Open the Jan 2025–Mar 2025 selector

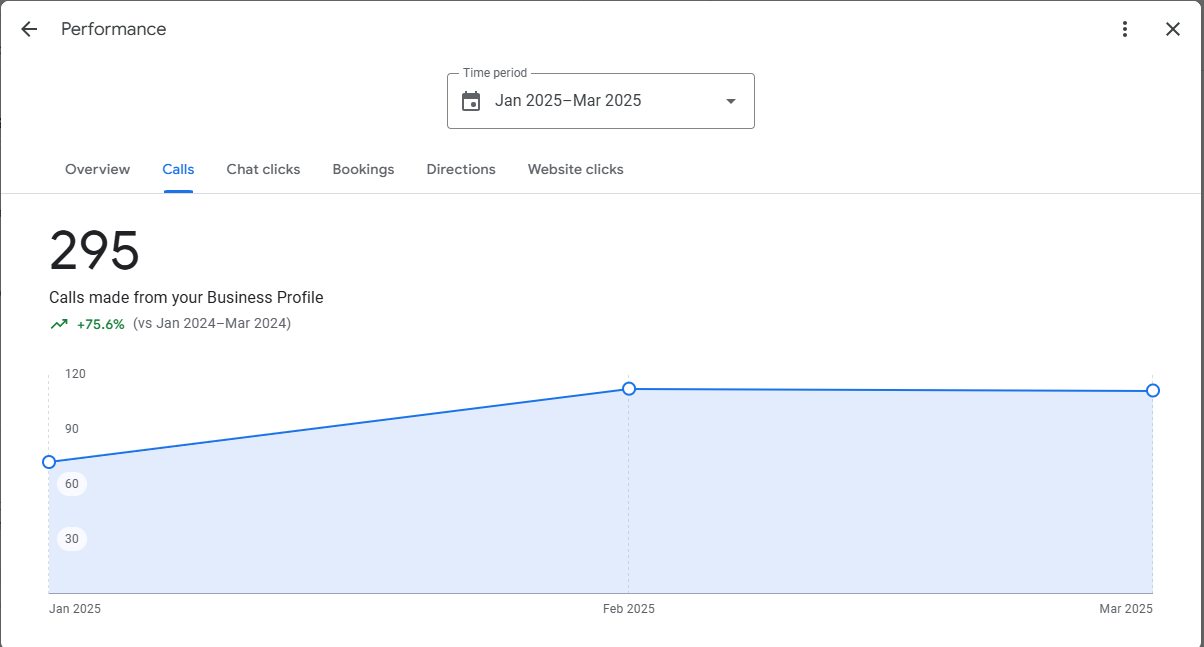pos(601,101)
